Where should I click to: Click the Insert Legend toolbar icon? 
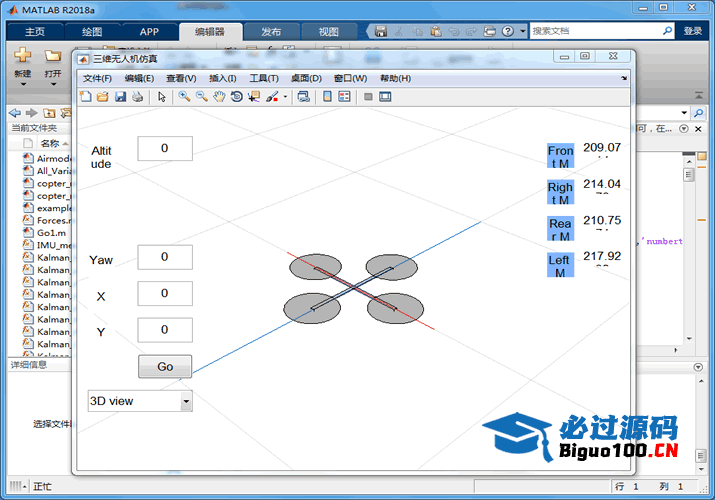pos(345,97)
